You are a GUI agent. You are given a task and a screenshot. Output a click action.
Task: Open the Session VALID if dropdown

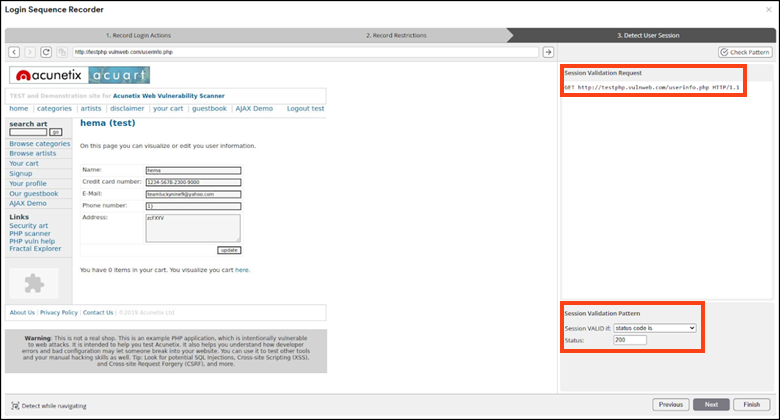(654, 327)
